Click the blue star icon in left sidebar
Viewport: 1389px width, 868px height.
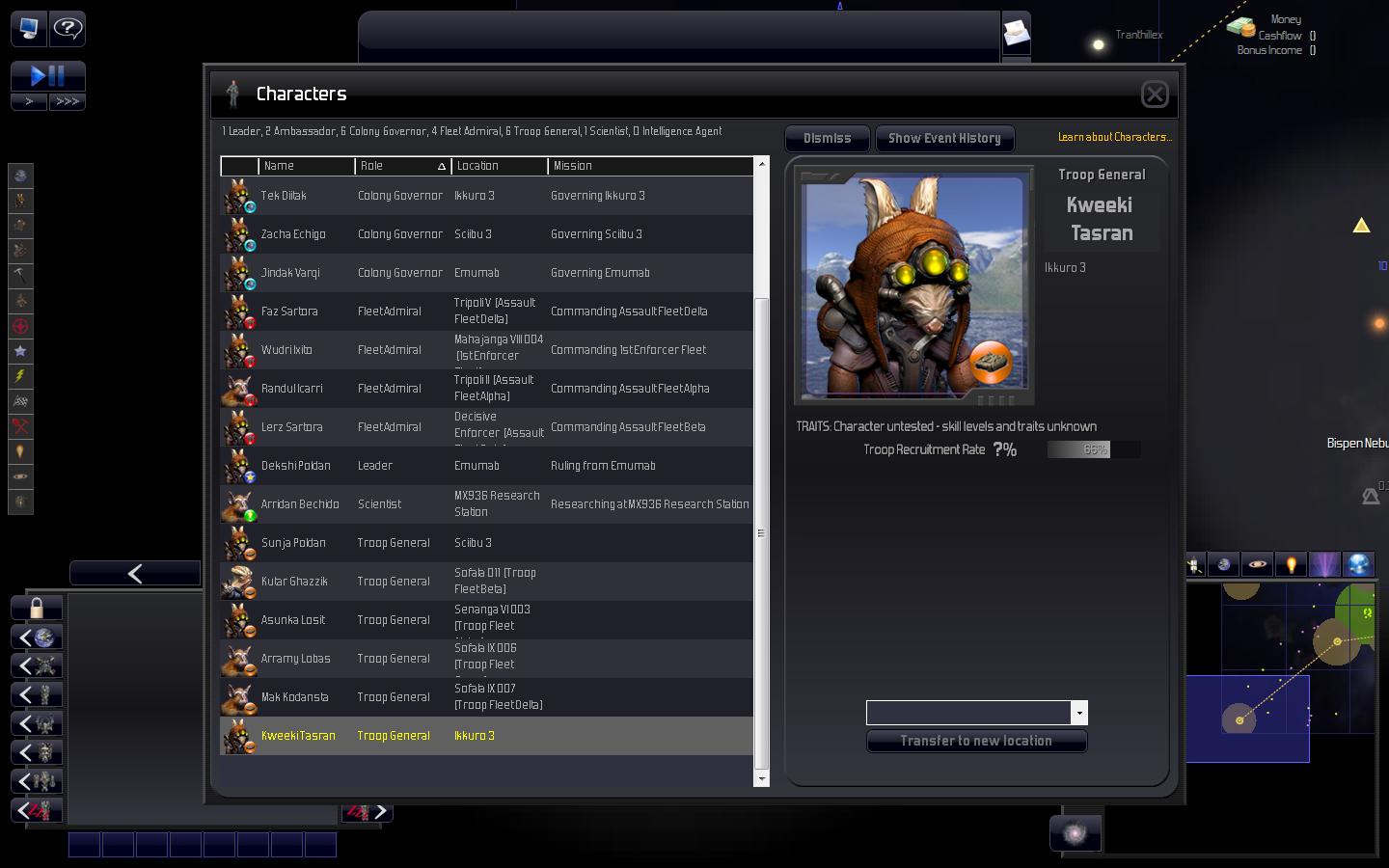tap(20, 351)
